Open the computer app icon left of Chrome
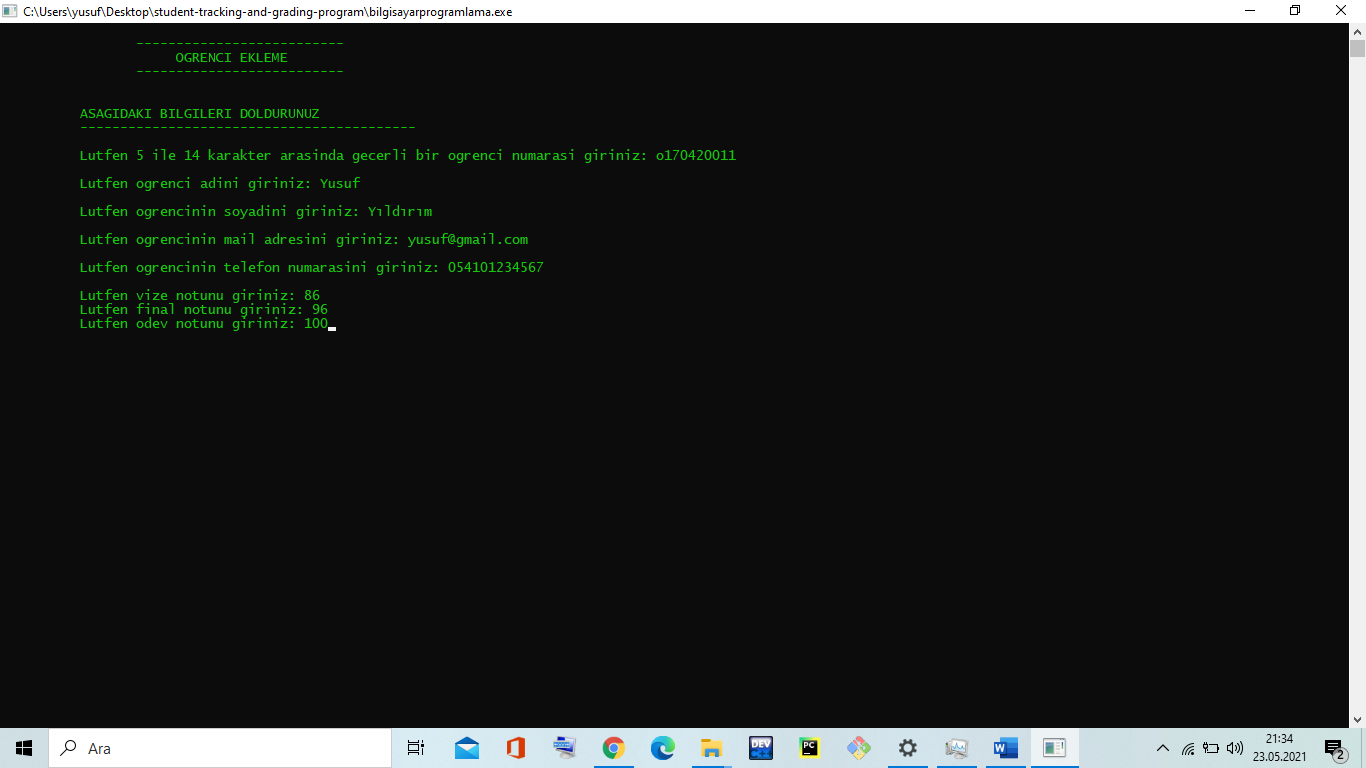The image size is (1366, 768). pyautogui.click(x=565, y=748)
